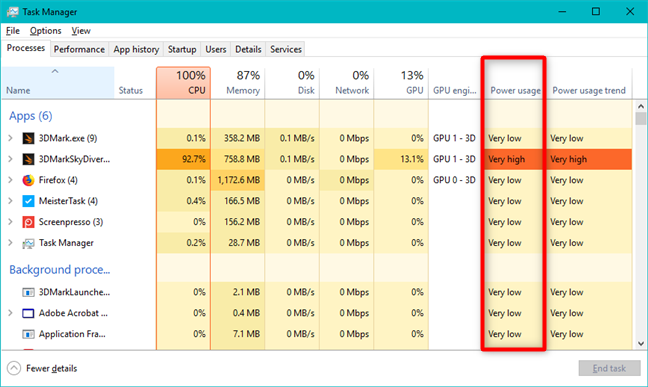The image size is (648, 387).
Task: Switch to the Performance tab
Action: [79, 49]
